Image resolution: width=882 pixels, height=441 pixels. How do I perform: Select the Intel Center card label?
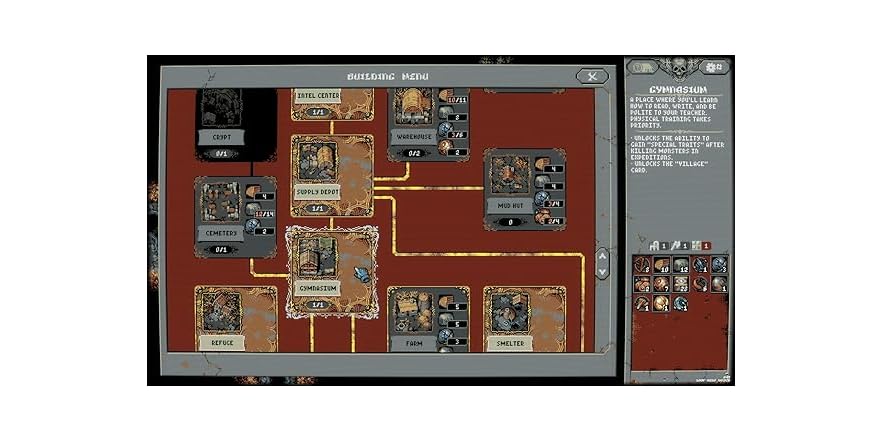point(318,96)
